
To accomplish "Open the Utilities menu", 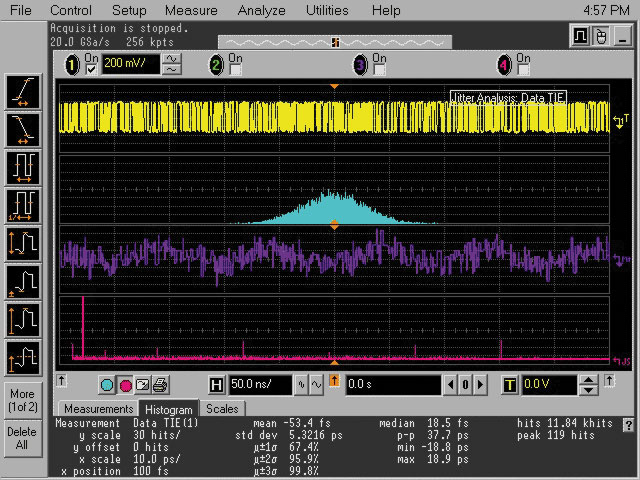I will tap(327, 10).
